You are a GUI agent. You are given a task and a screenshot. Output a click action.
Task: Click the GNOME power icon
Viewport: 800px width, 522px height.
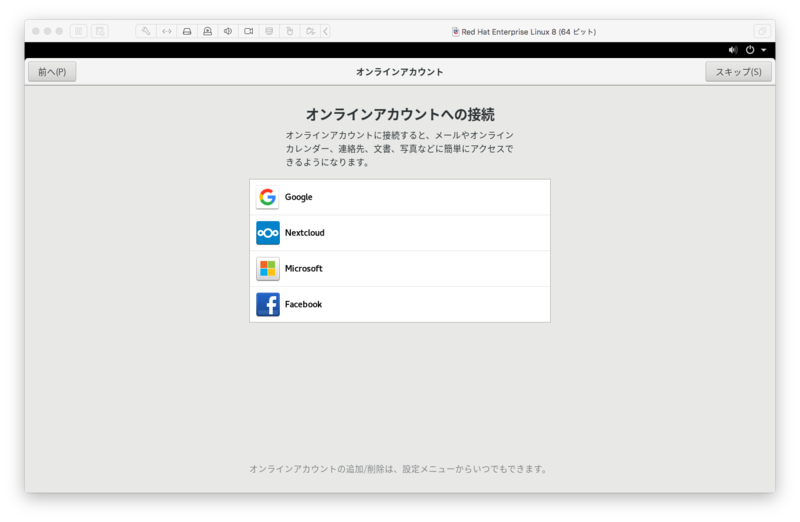pos(750,50)
